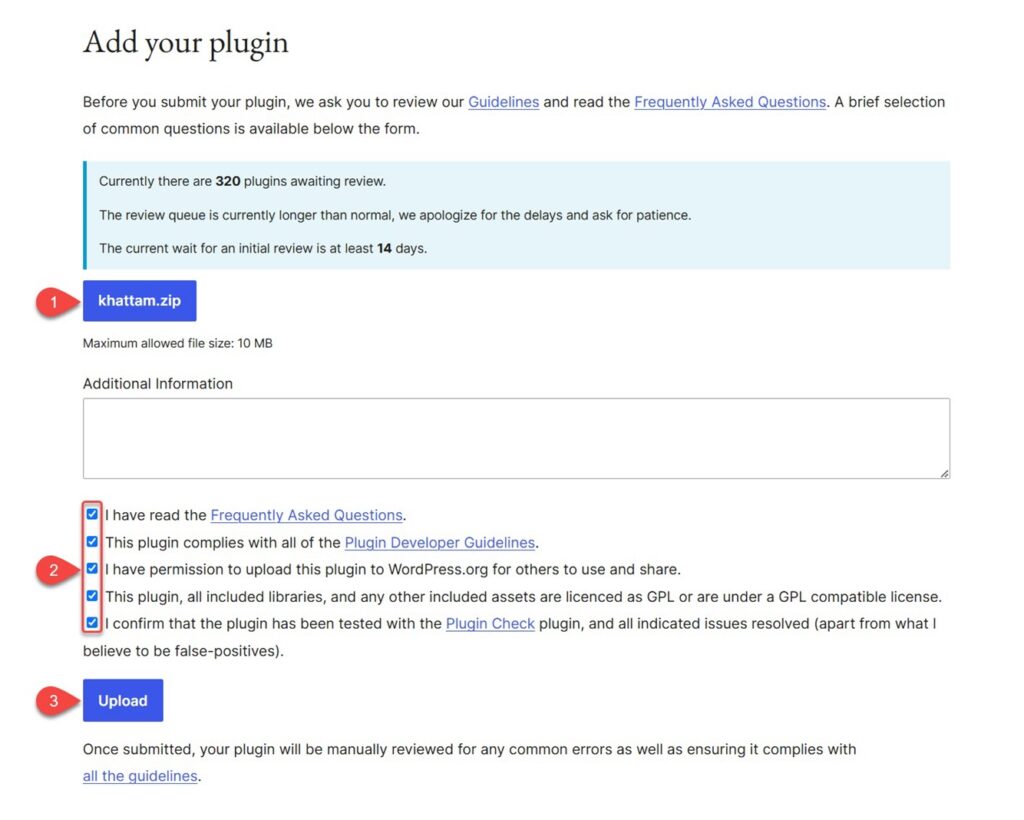The height and width of the screenshot is (820, 1024).
Task: Visit the Plugin Check link
Action: tap(490, 624)
